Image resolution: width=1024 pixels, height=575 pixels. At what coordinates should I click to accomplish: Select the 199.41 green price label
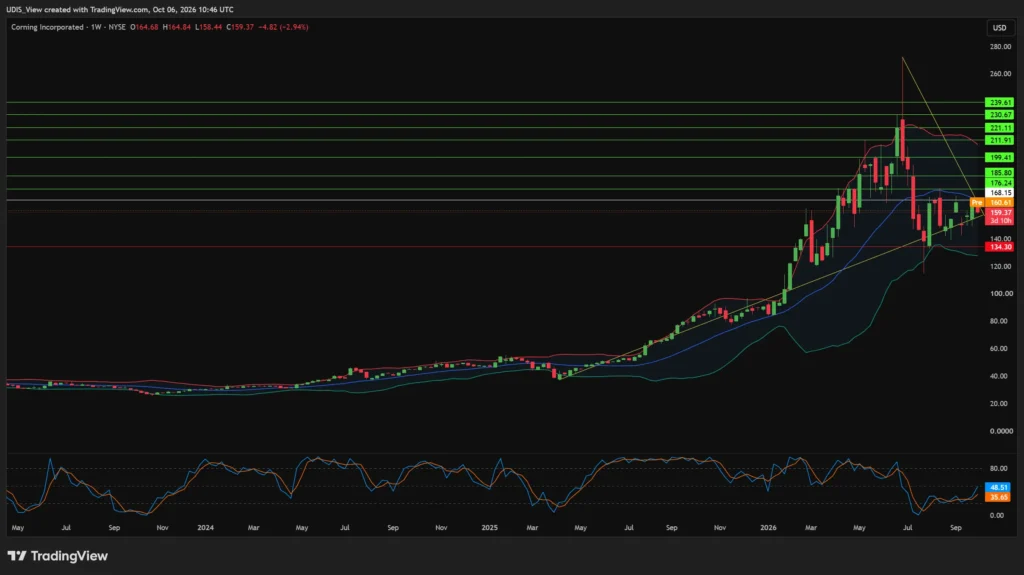click(x=999, y=157)
